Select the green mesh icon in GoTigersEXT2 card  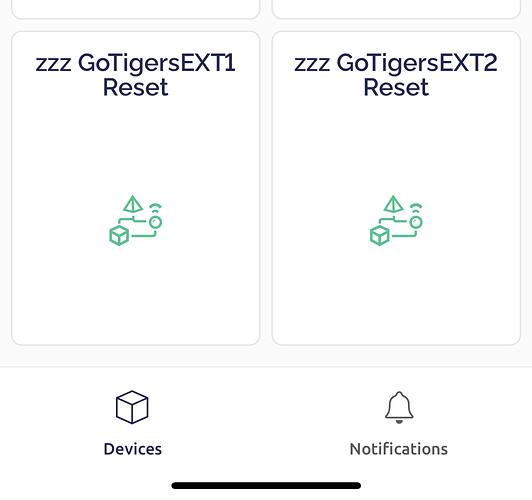click(x=396, y=220)
